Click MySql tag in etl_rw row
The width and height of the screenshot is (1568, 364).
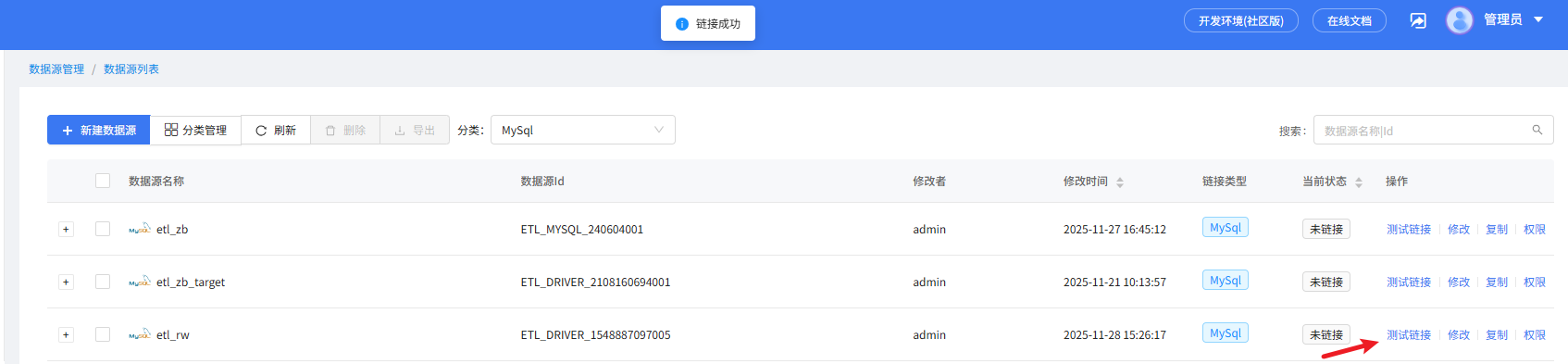tap(1226, 333)
